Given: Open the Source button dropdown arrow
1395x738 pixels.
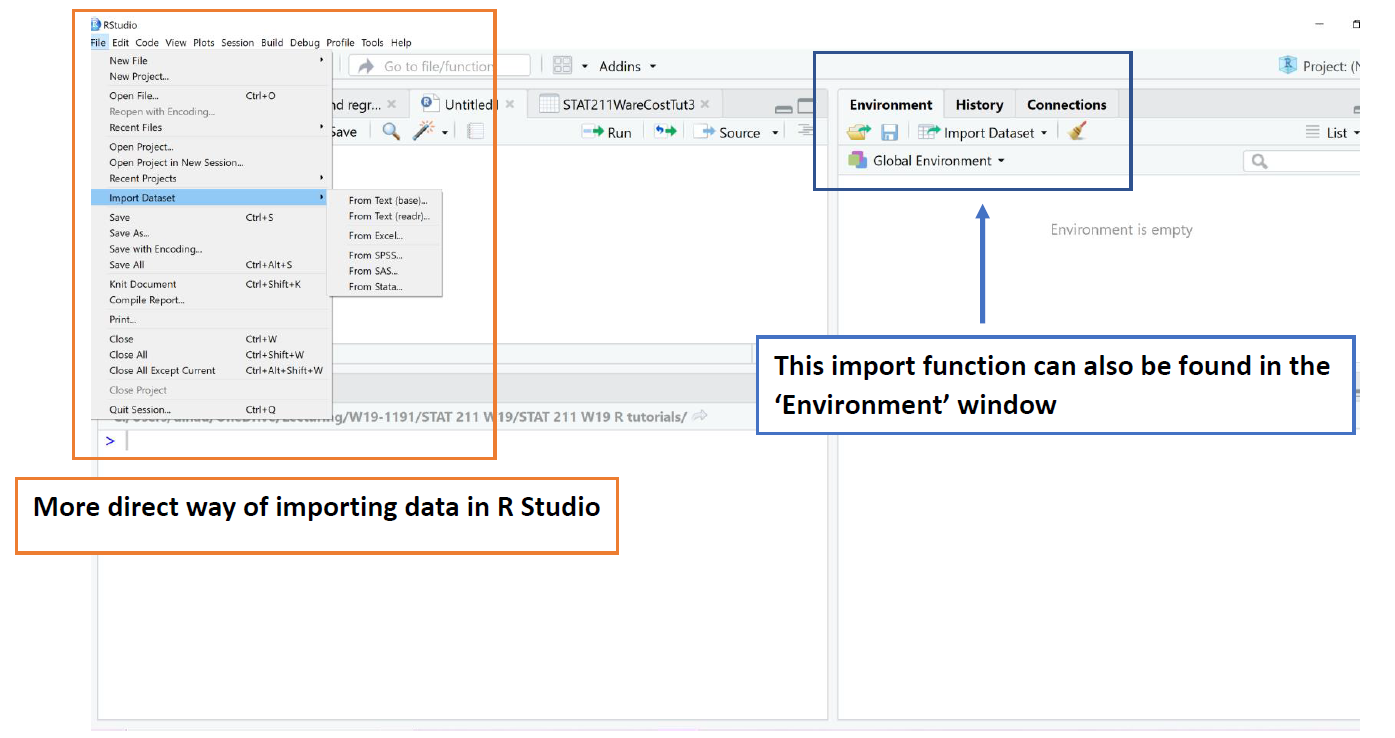Looking at the screenshot, I should (775, 132).
